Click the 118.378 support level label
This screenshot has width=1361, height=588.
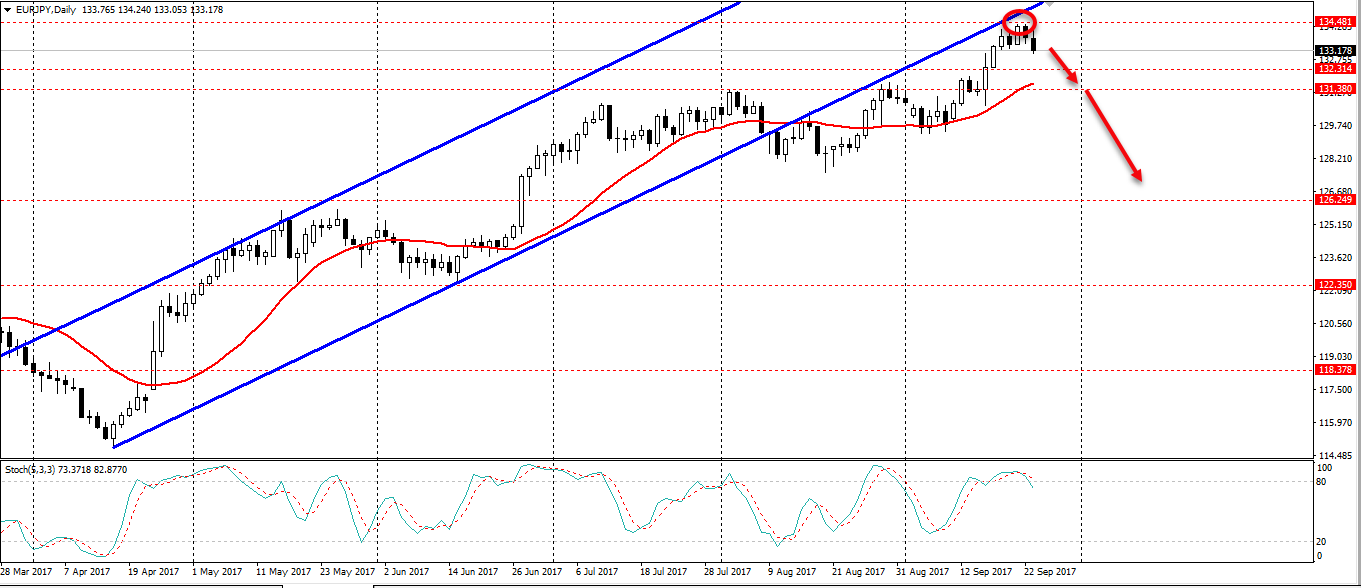(1336, 370)
